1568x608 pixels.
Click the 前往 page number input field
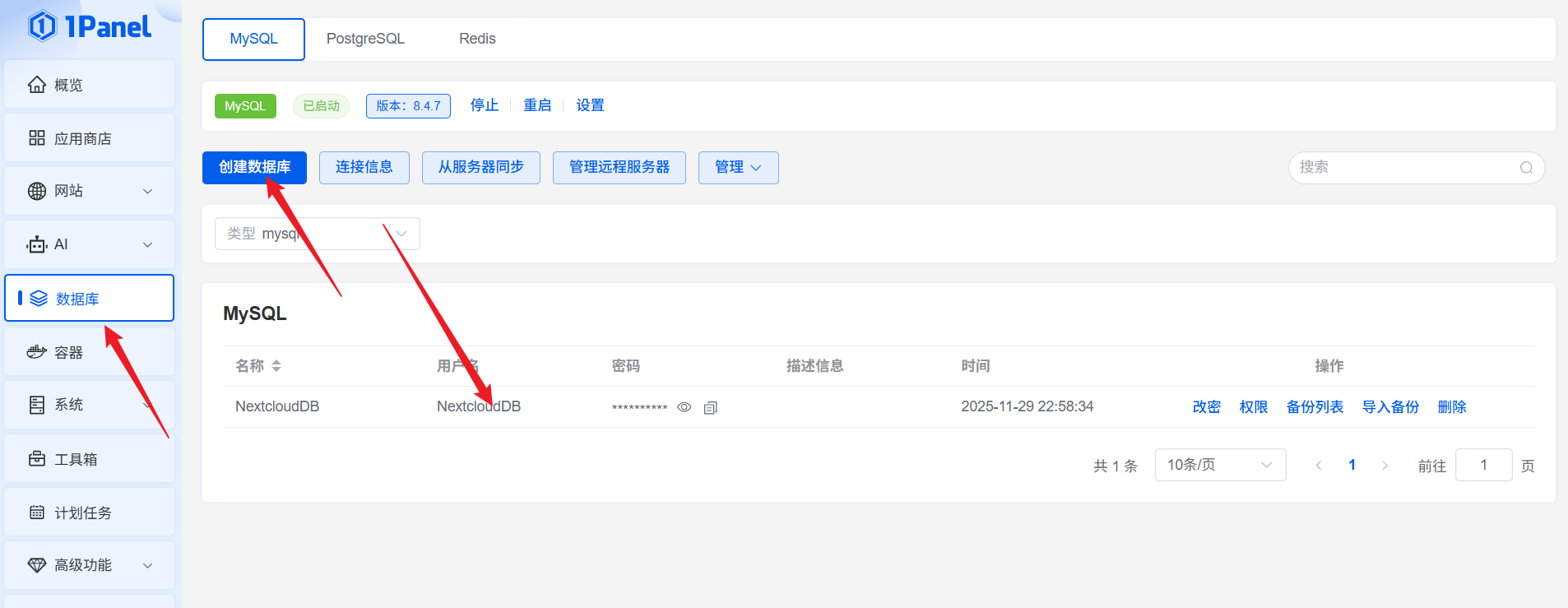pyautogui.click(x=1482, y=465)
